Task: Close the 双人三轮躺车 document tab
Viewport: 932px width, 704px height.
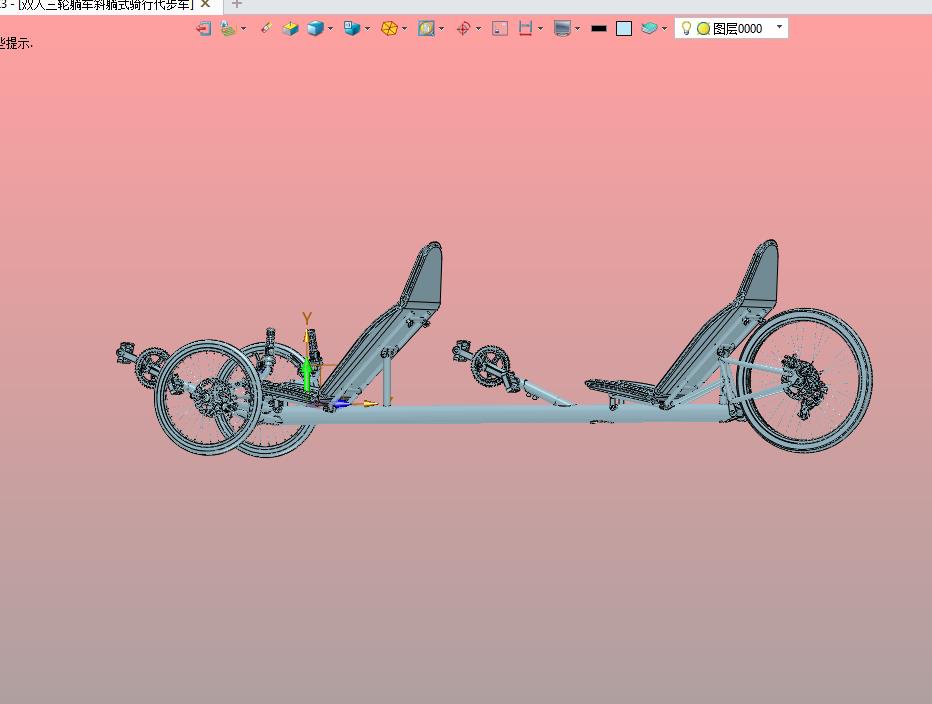Action: [206, 4]
